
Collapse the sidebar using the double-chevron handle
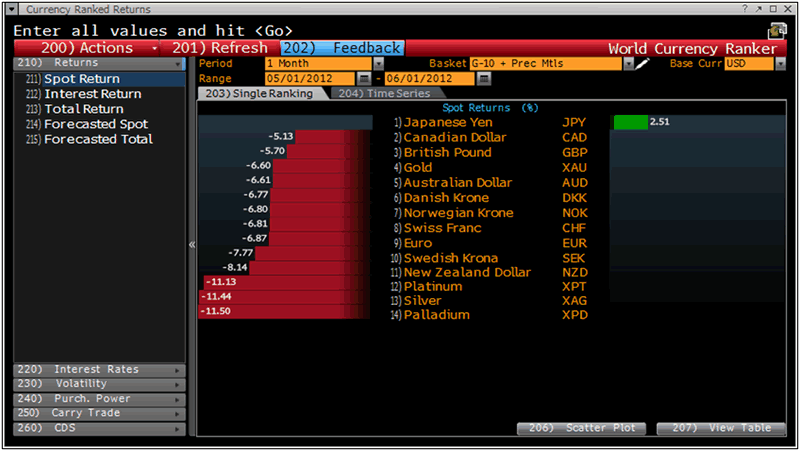pos(192,244)
